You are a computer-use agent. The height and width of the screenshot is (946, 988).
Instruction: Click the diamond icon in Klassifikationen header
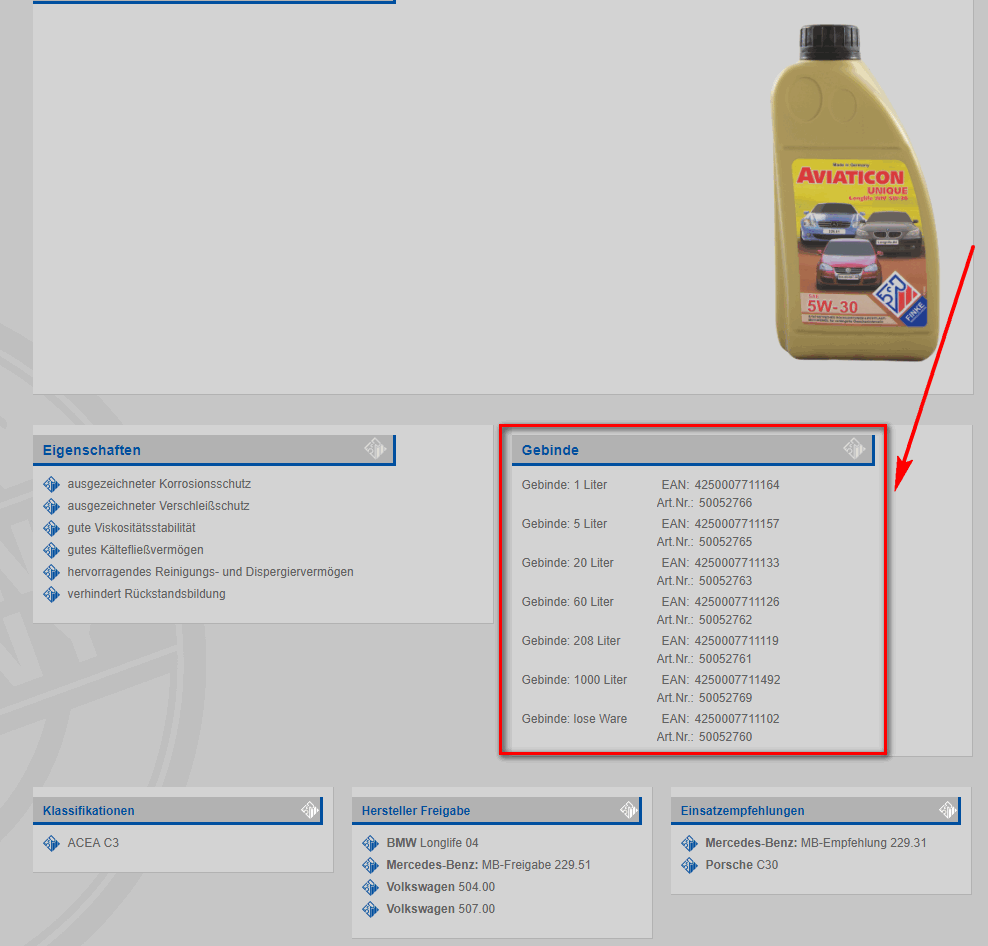click(x=309, y=810)
